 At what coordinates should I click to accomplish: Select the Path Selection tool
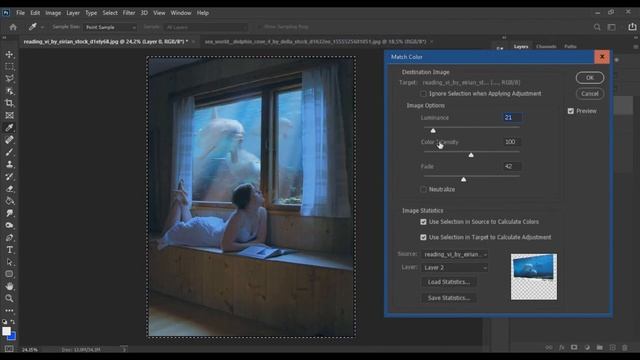(9, 262)
